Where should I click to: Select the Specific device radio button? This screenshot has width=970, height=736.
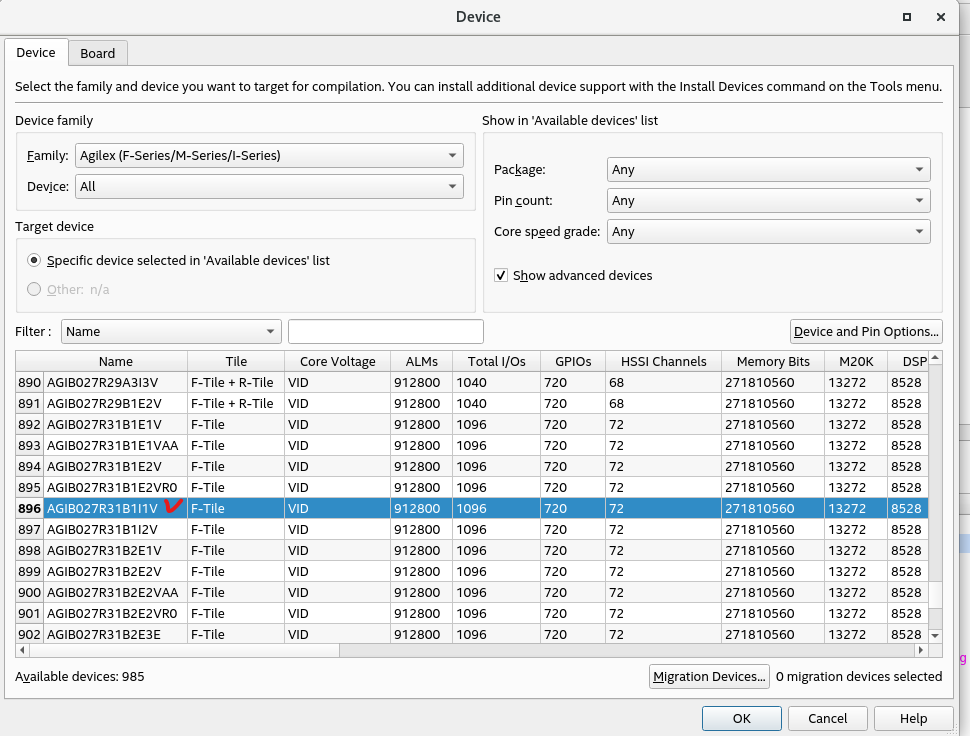[x=35, y=260]
